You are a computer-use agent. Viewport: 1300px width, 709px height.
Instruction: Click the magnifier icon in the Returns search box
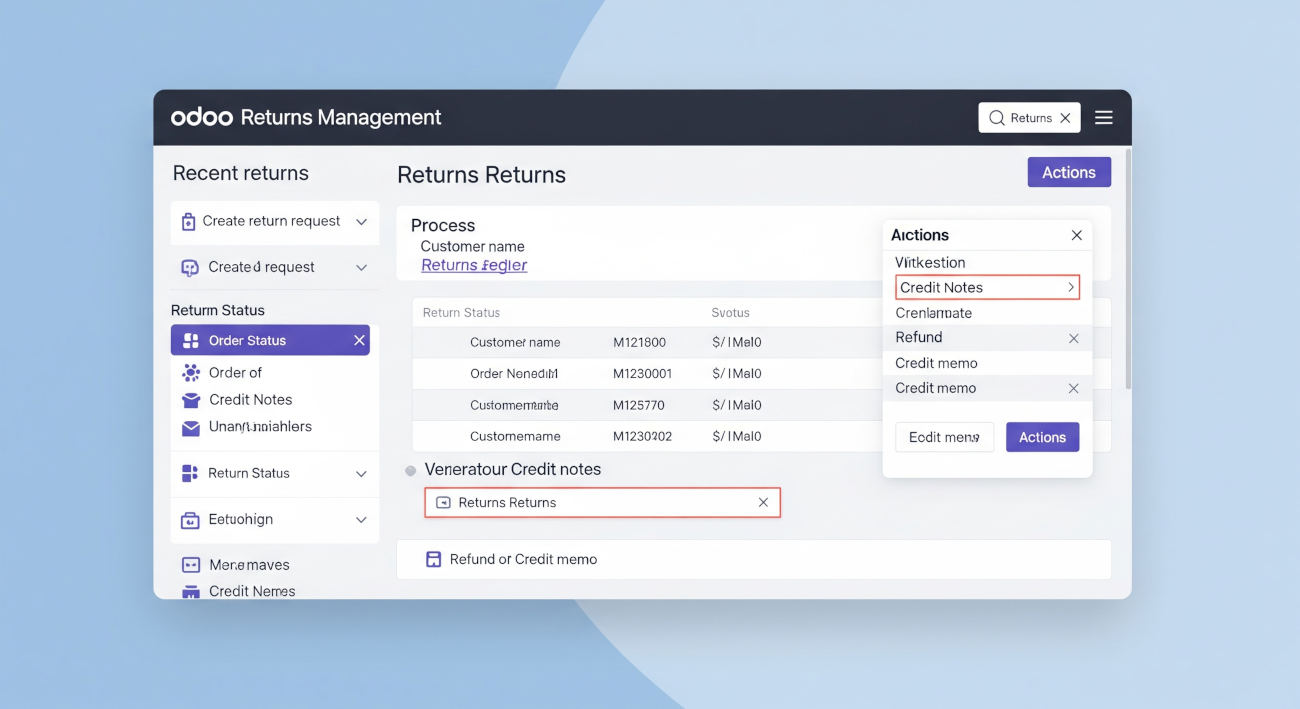point(997,117)
